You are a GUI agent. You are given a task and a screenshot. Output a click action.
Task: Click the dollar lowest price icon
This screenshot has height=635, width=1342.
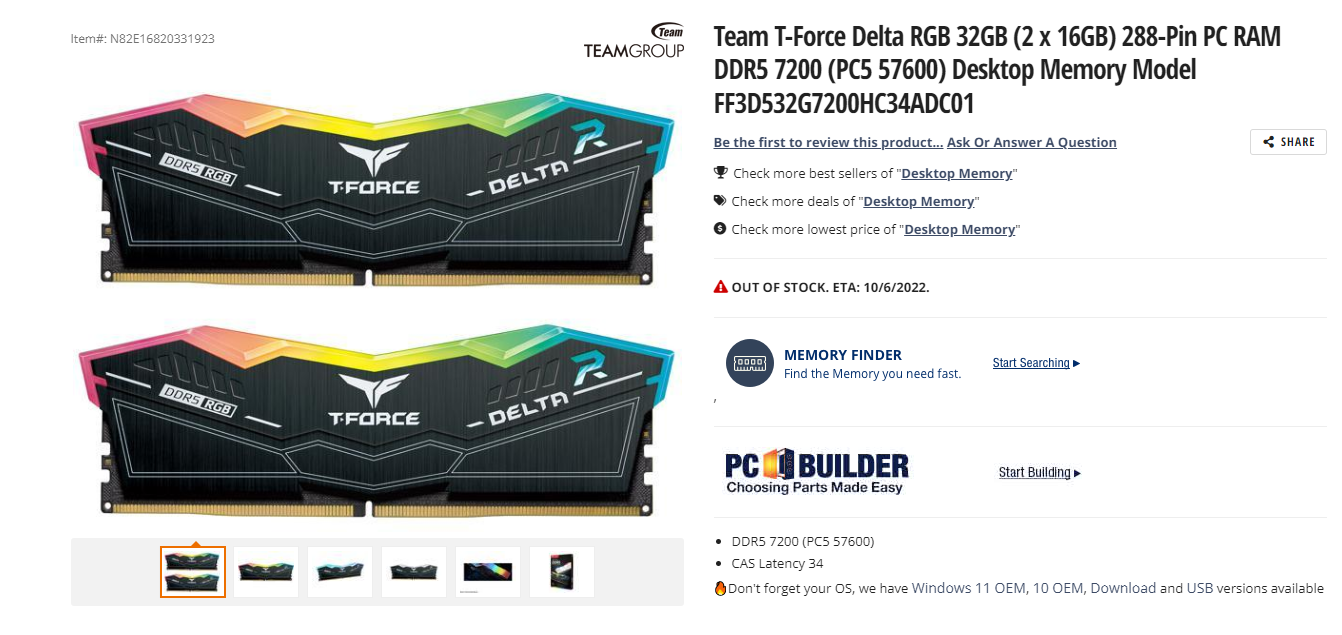(720, 229)
